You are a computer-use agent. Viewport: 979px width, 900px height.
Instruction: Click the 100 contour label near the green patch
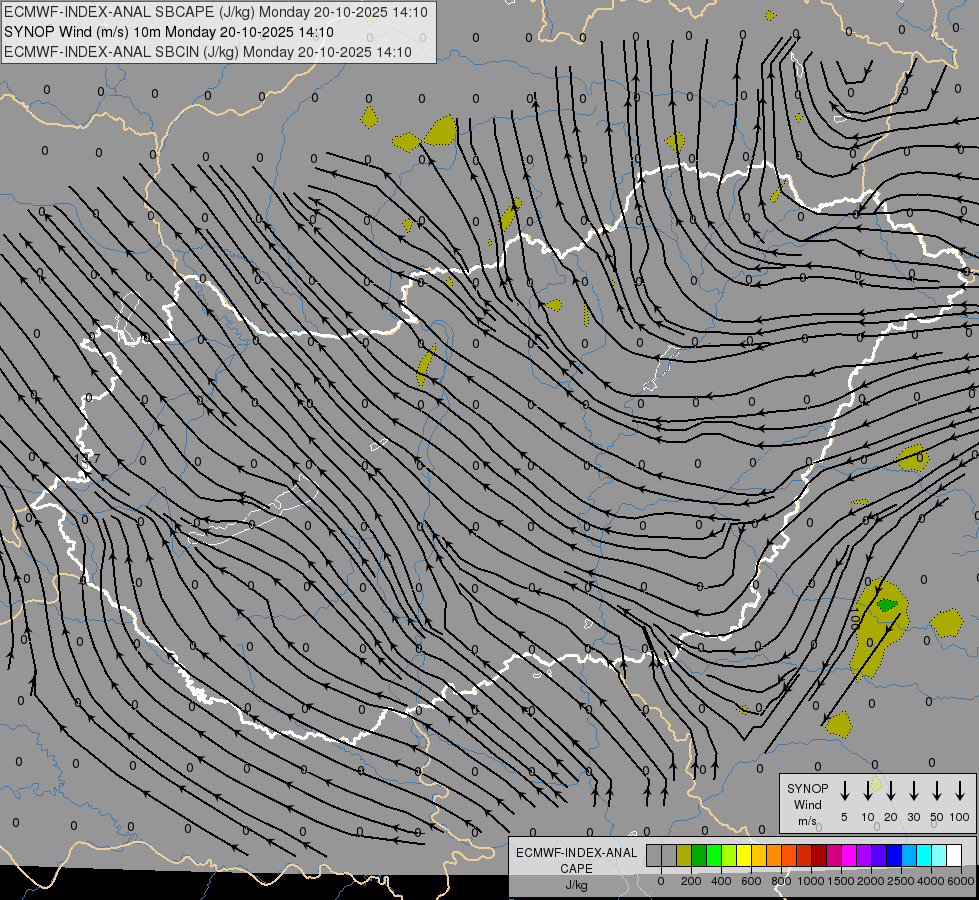856,620
